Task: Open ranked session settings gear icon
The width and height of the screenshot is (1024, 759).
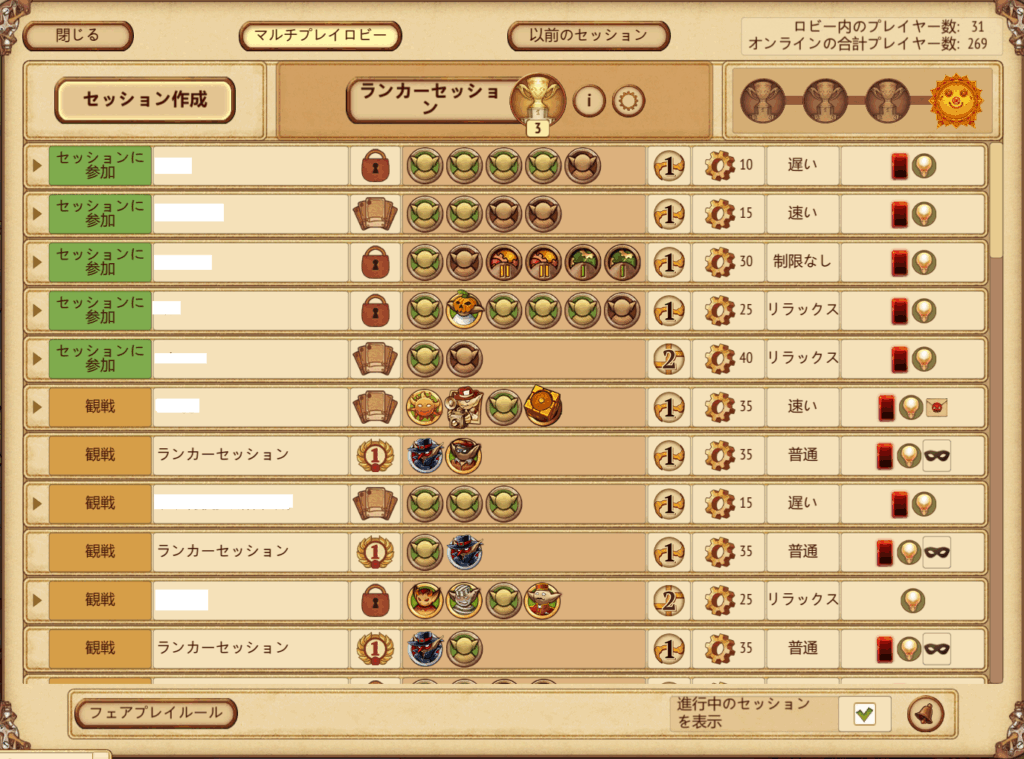Action: (629, 101)
